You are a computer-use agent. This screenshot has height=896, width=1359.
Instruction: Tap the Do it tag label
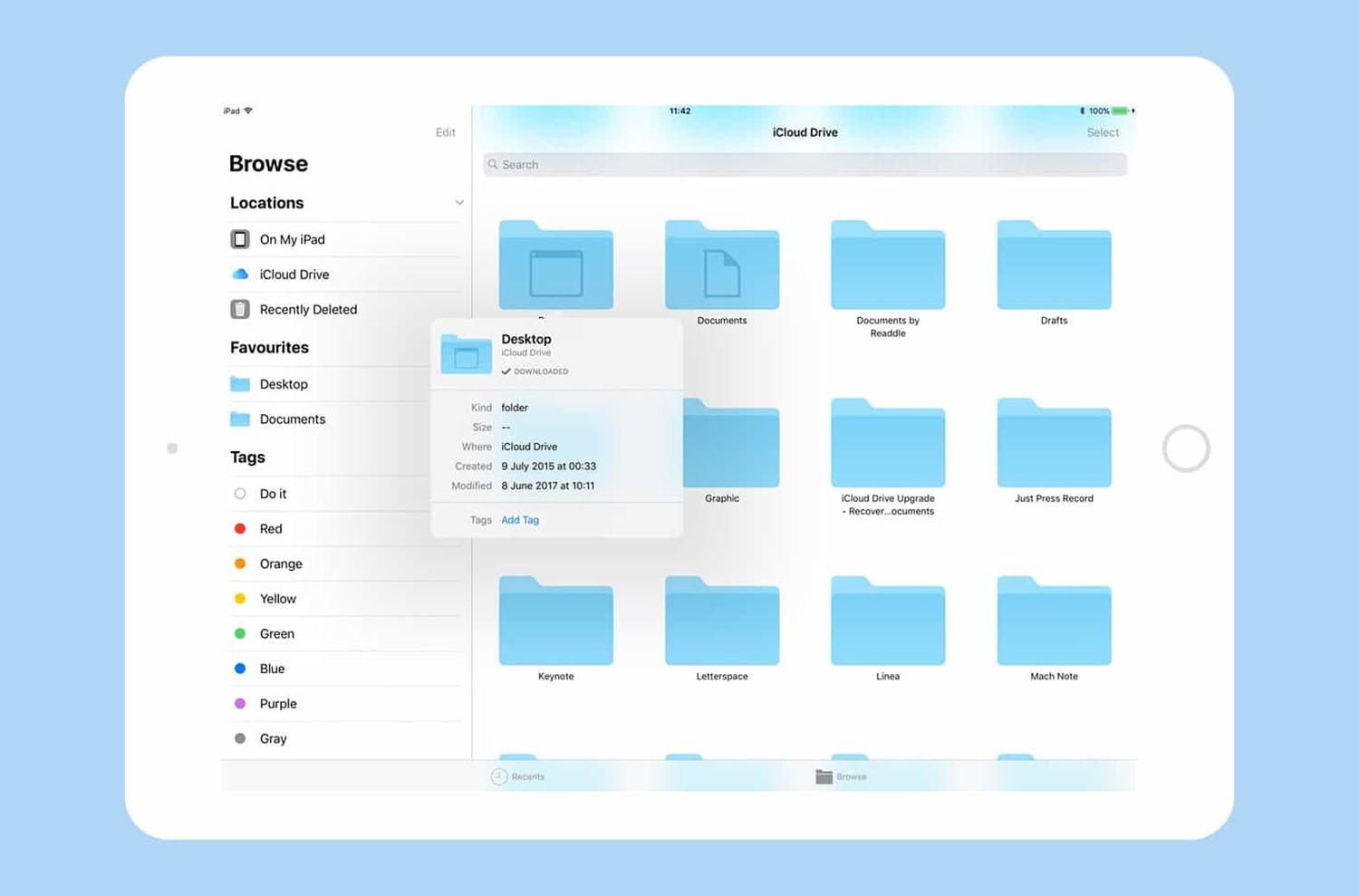273,494
